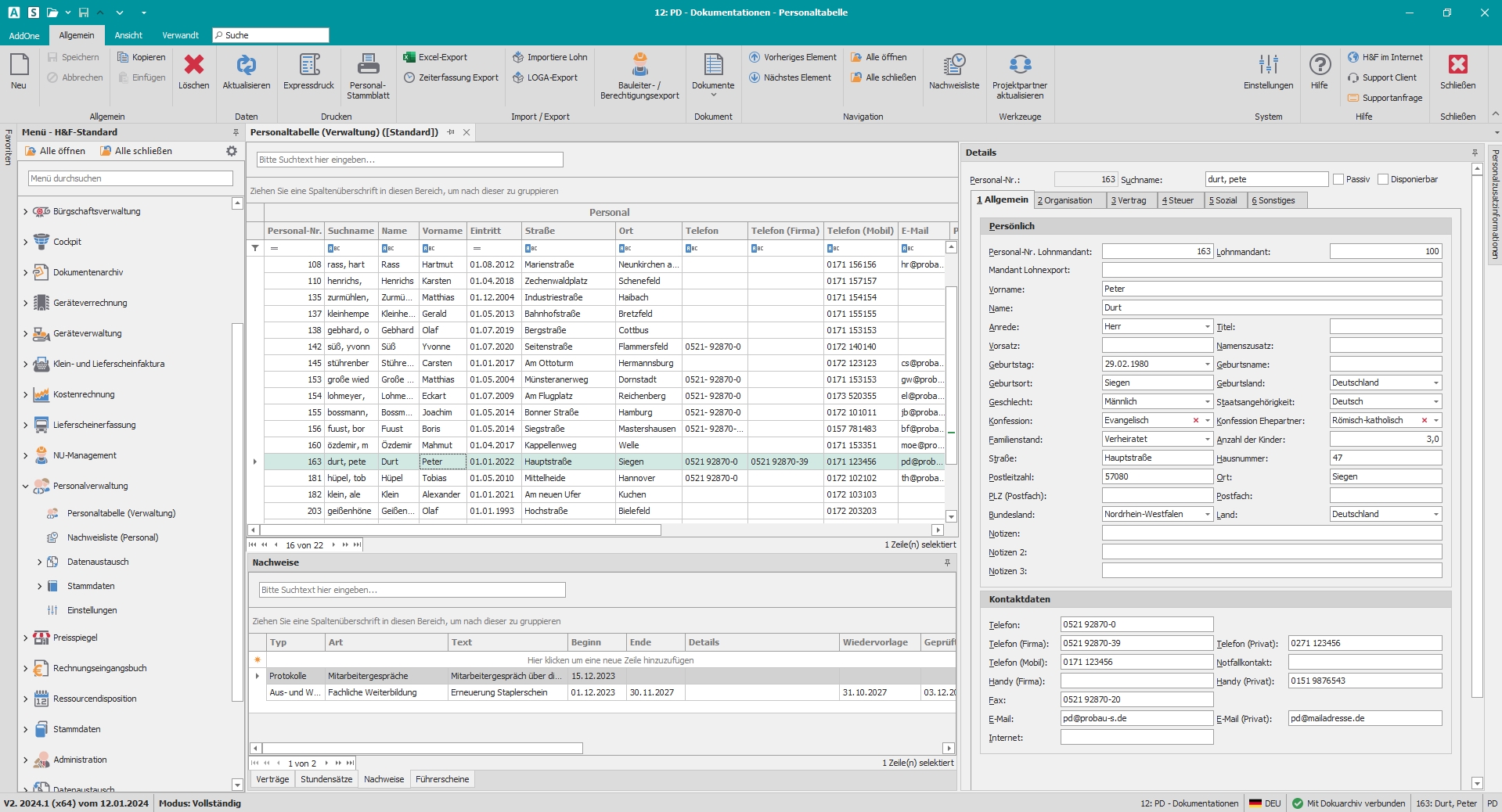Viewport: 1502px width, 812px height.
Task: Open the Nachweisliste icon in ribbon
Action: (953, 65)
